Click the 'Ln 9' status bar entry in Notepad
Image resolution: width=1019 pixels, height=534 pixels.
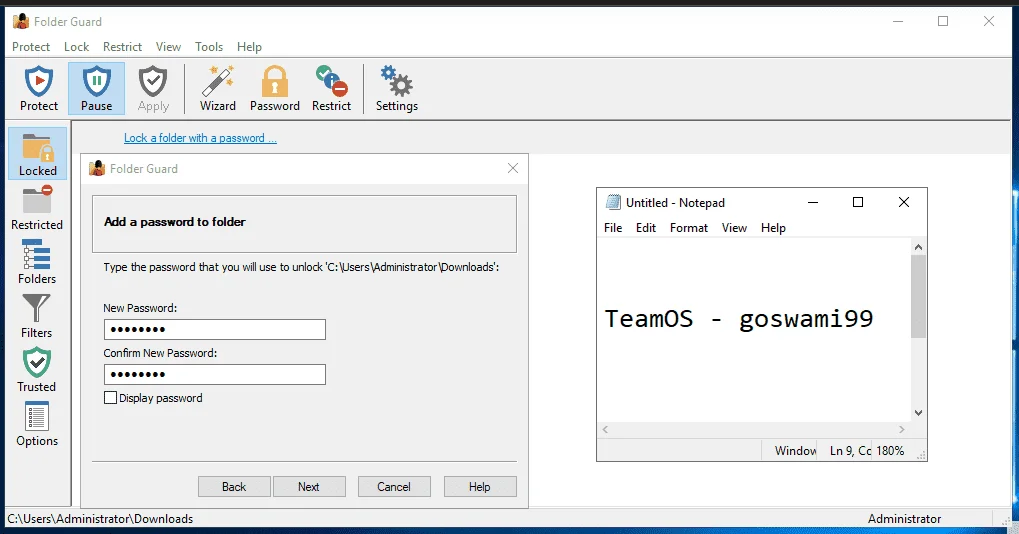pos(850,450)
